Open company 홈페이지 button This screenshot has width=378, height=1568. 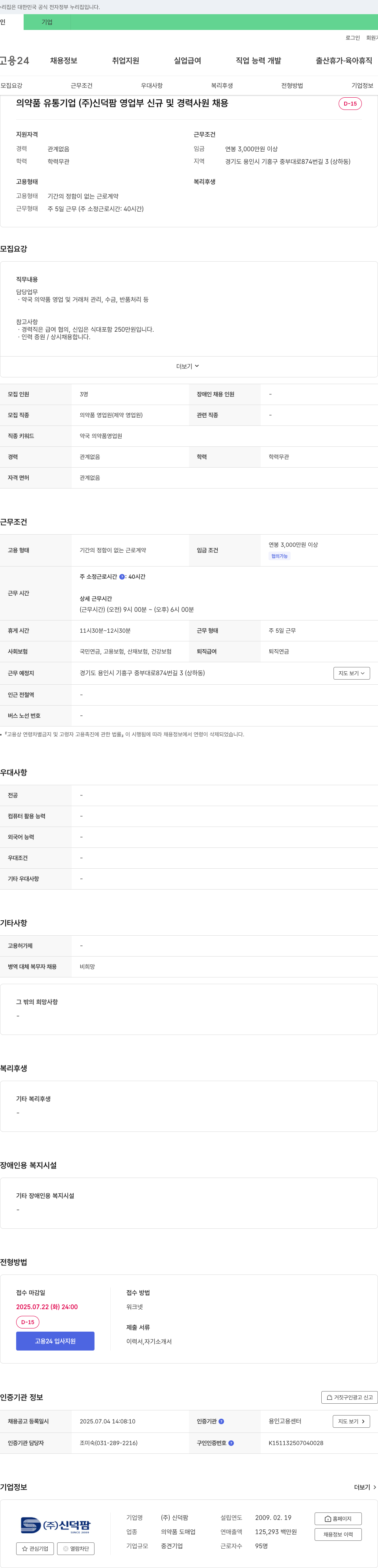338,1519
